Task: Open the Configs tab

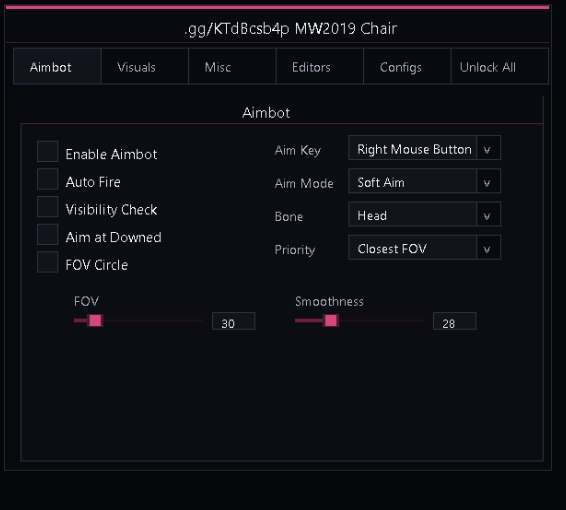Action: pyautogui.click(x=407, y=67)
